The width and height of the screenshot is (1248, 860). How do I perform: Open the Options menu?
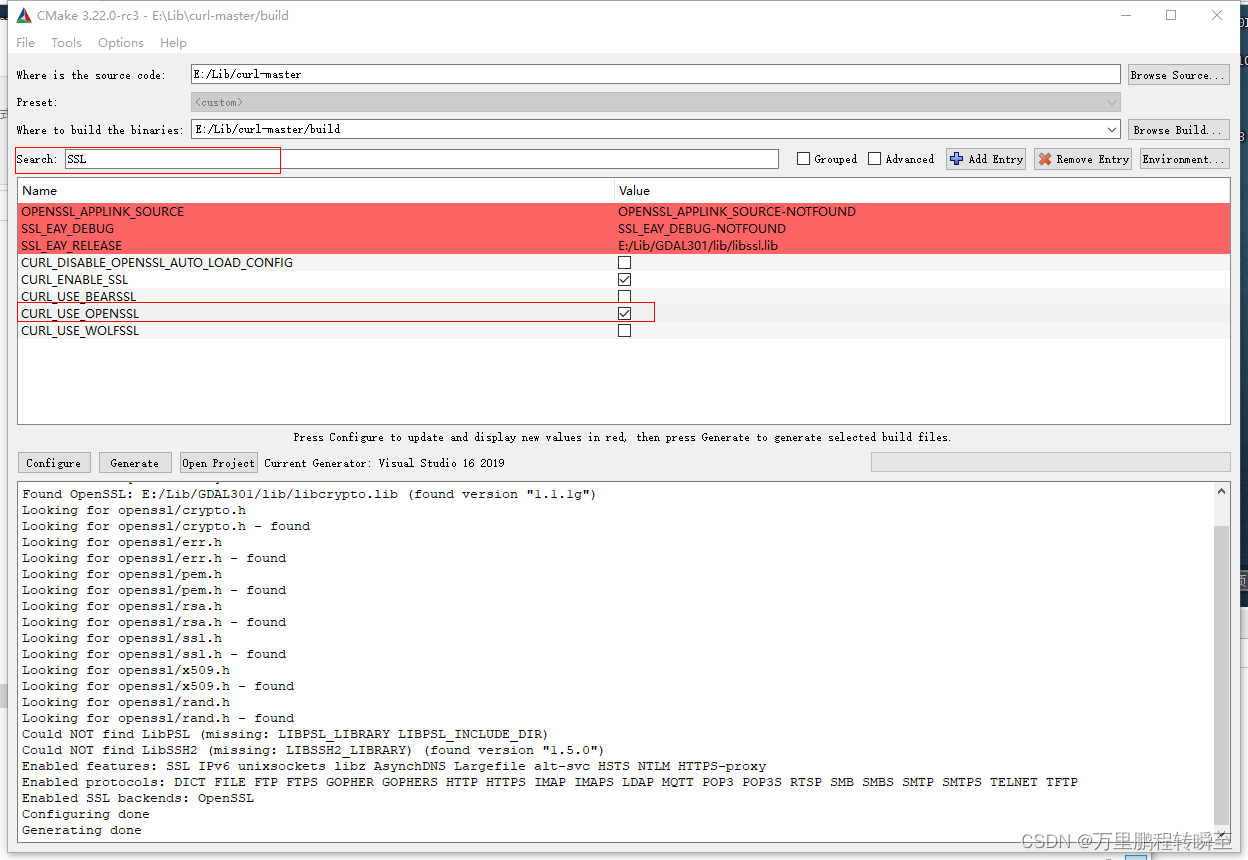tap(120, 42)
